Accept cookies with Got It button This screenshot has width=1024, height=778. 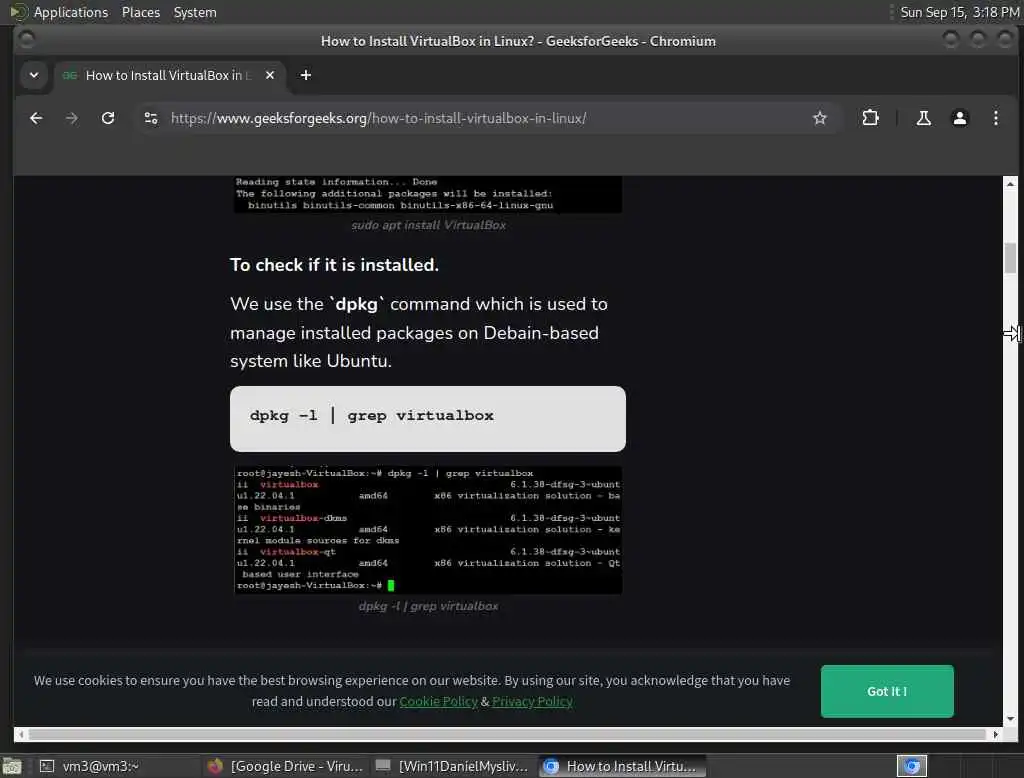[x=887, y=691]
